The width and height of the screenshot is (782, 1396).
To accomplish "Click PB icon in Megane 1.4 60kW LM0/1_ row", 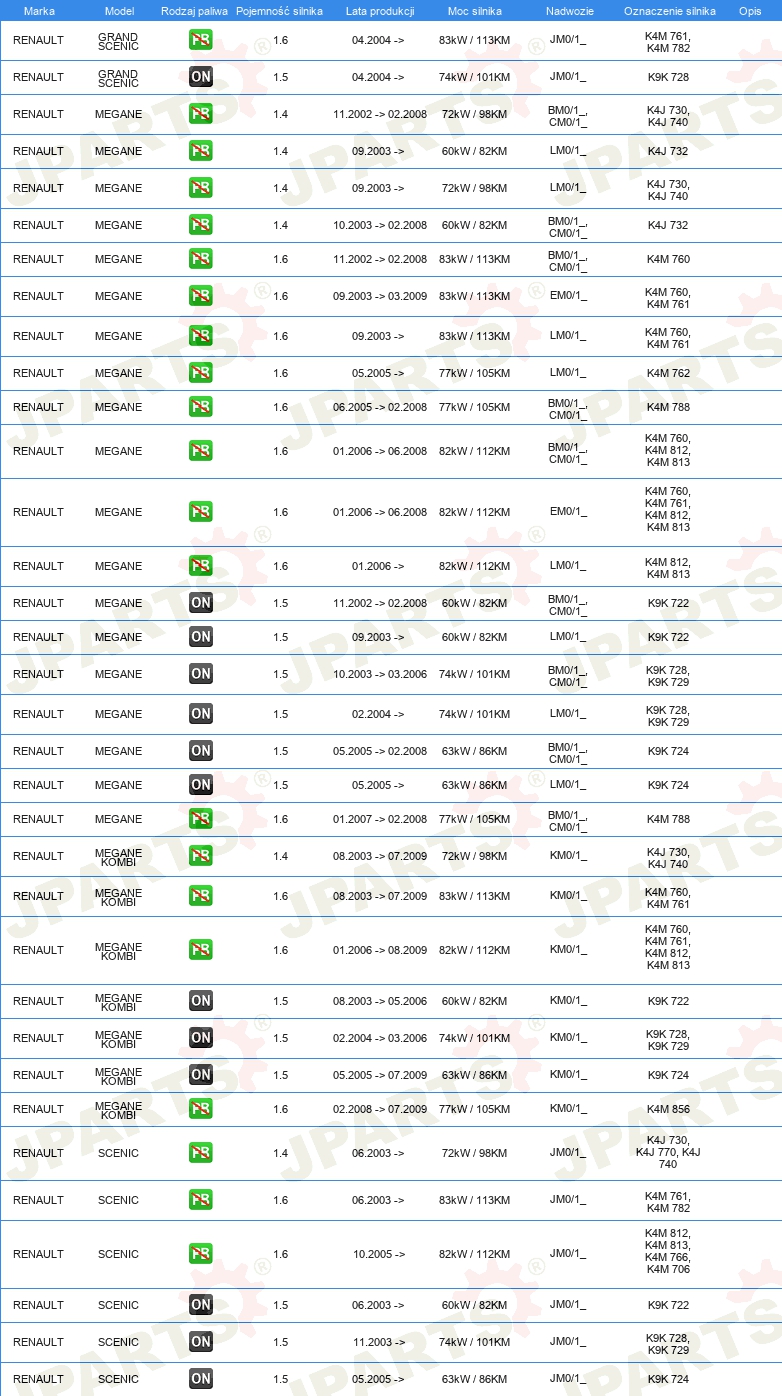I will point(201,151).
